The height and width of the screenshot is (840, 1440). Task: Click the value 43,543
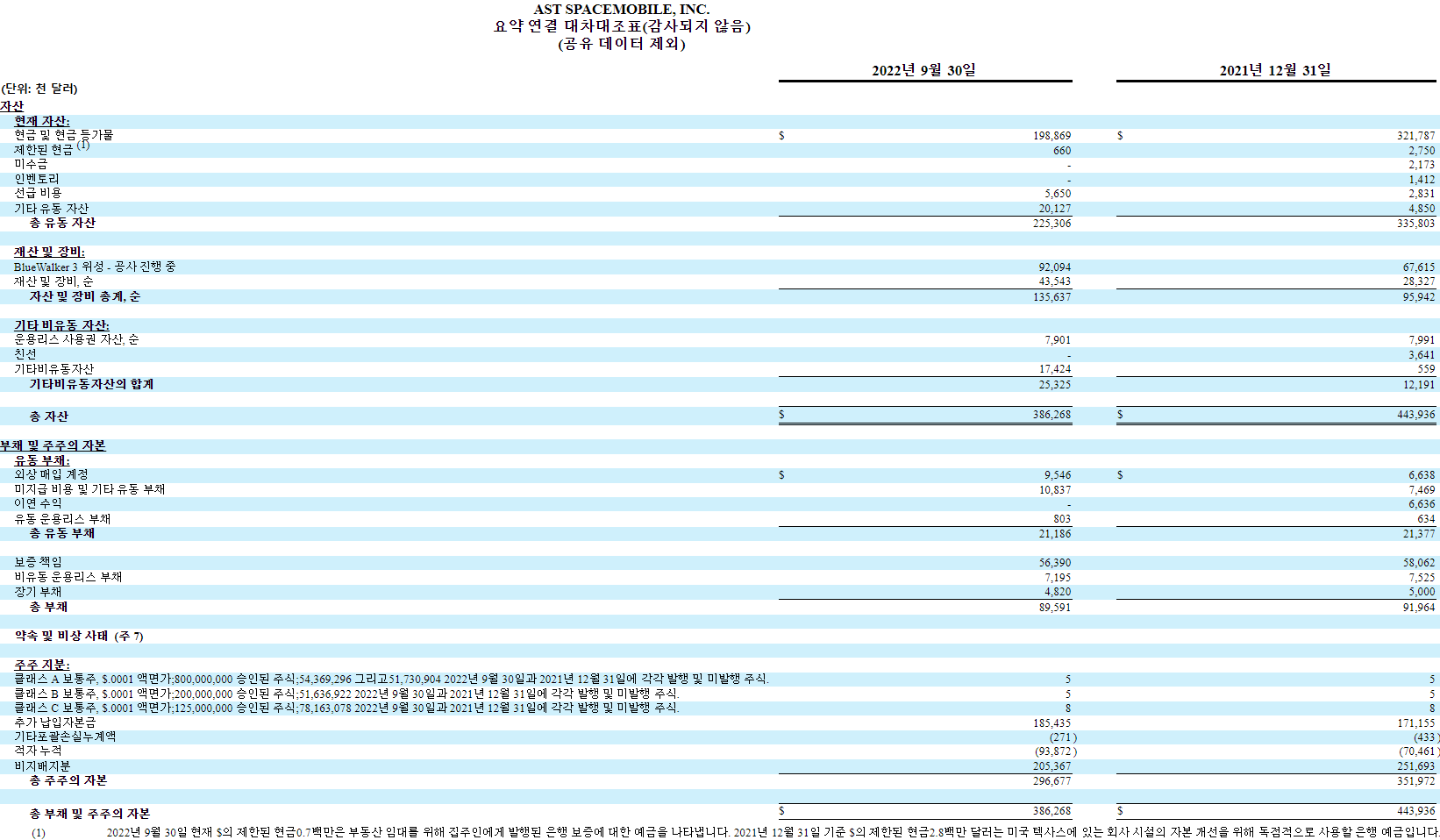1055,281
